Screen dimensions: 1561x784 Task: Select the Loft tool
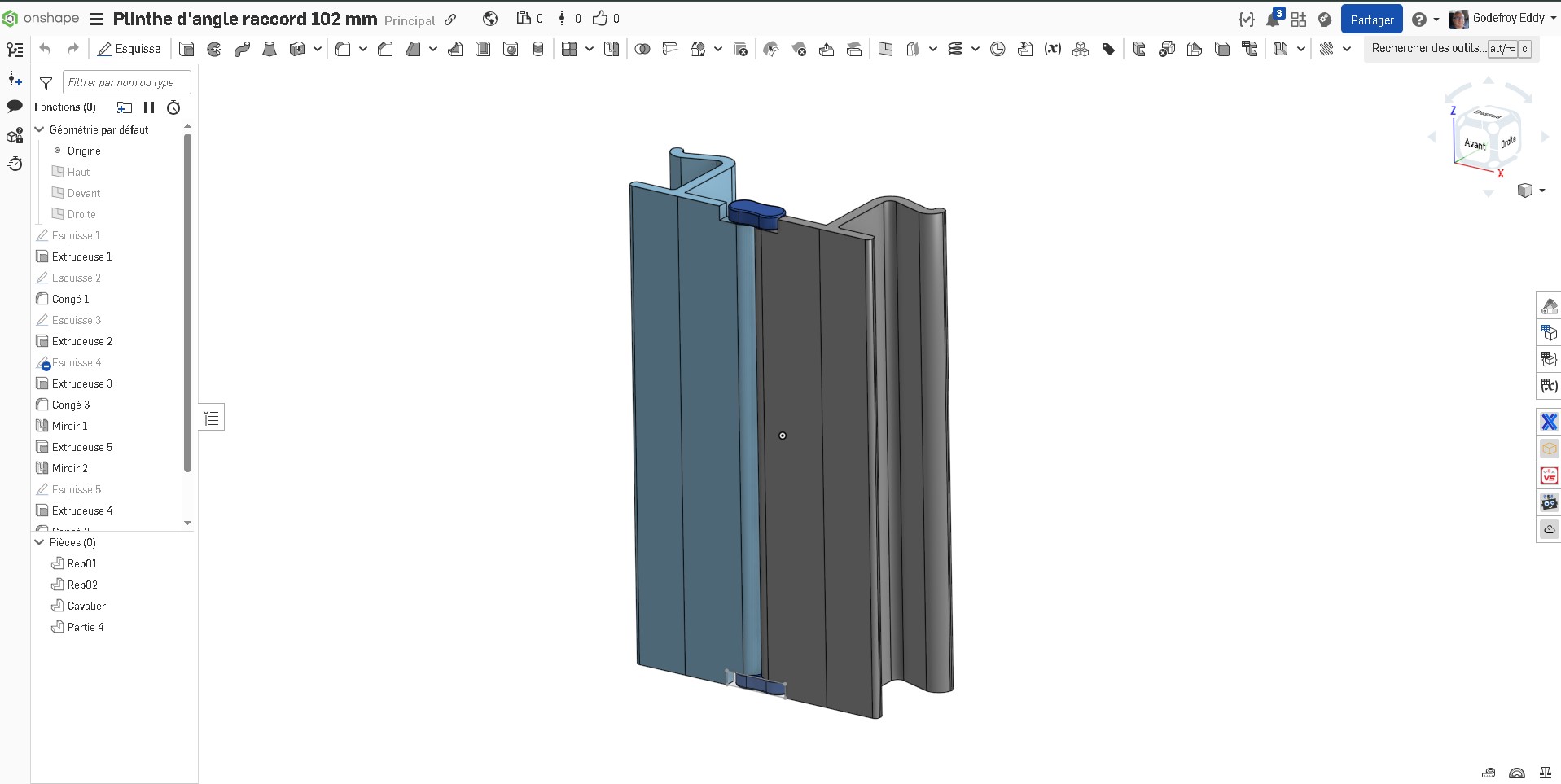pyautogui.click(x=270, y=49)
